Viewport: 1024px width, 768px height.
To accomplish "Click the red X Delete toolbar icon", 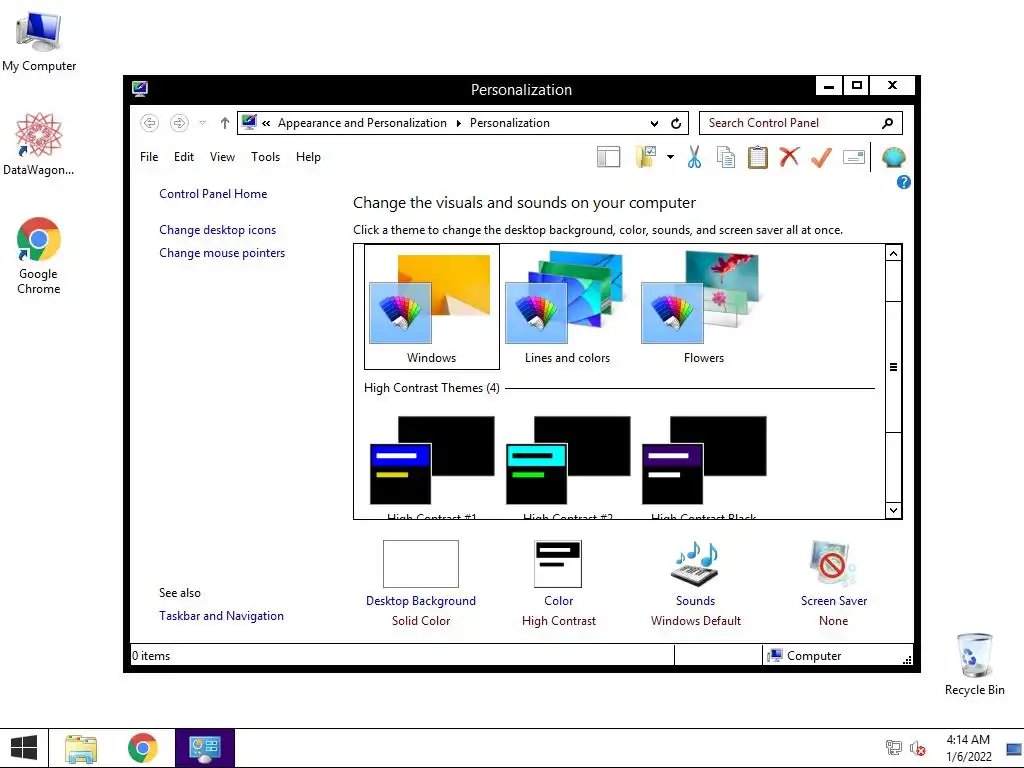I will [790, 157].
